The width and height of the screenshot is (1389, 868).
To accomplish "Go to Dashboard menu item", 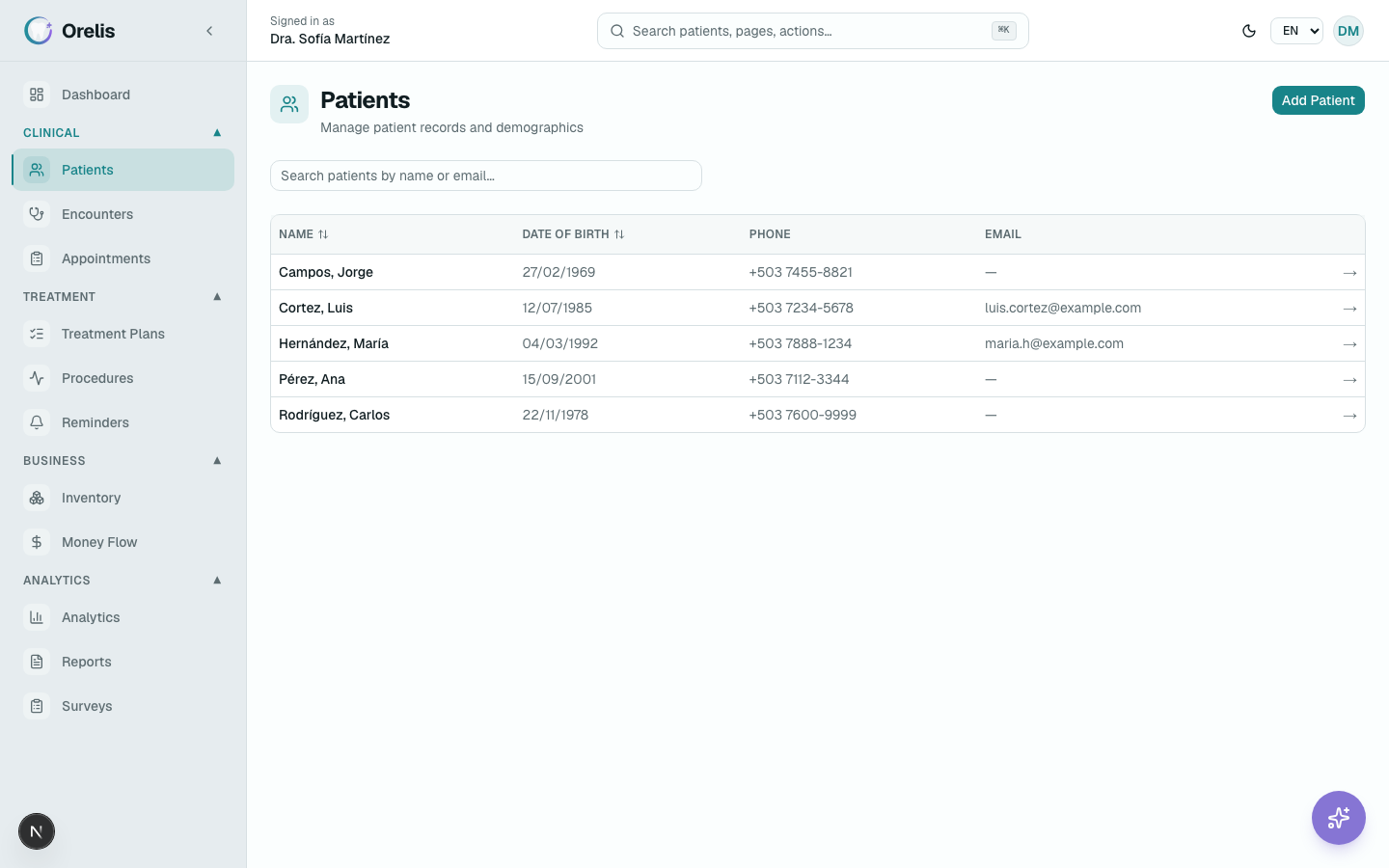I will 123,95.
